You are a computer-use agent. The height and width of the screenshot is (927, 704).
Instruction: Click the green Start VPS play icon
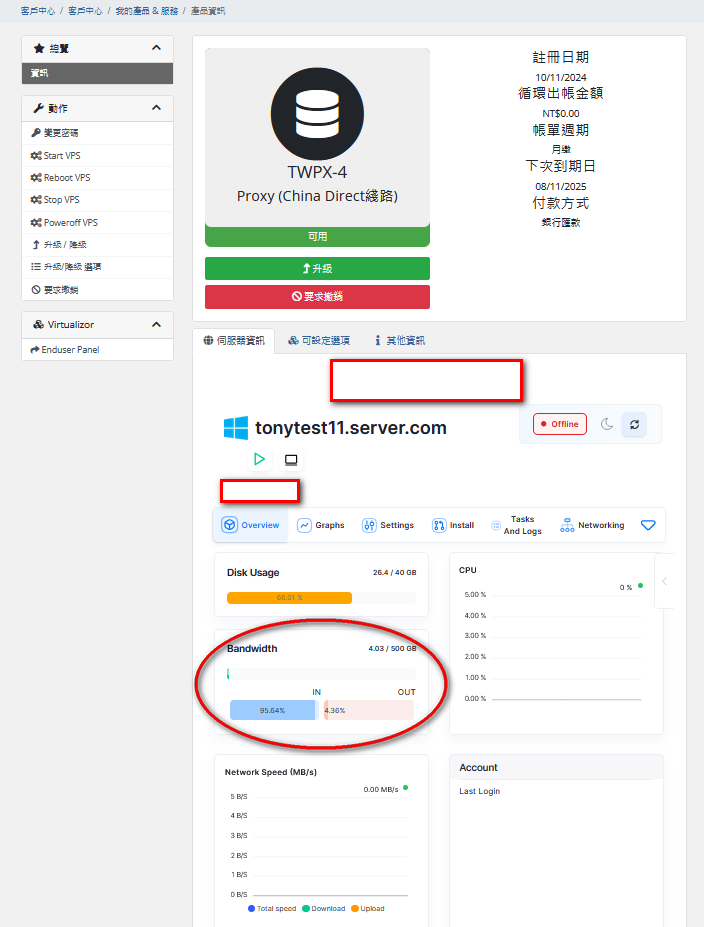point(259,459)
